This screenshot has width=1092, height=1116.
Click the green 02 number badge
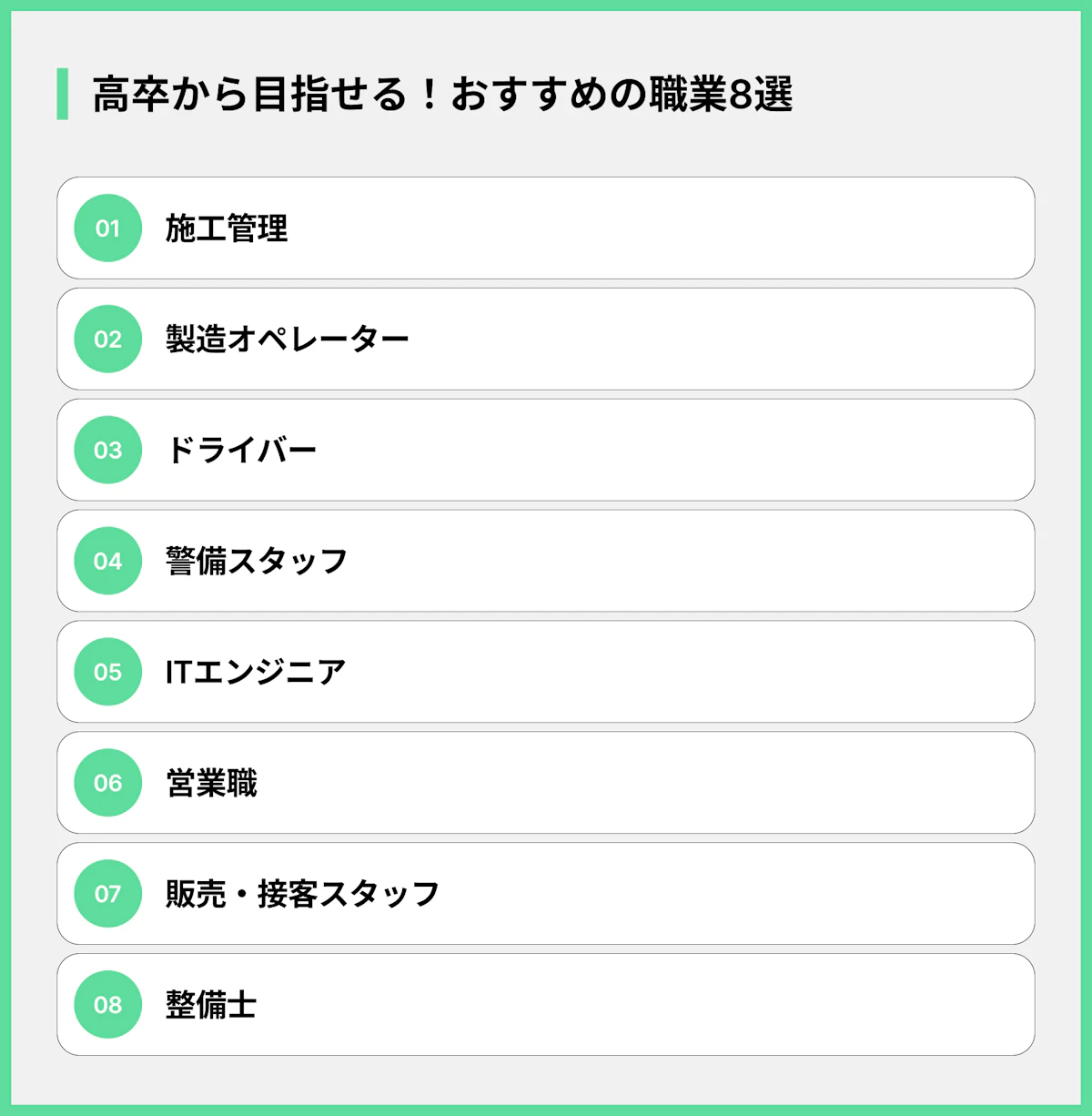coord(107,340)
